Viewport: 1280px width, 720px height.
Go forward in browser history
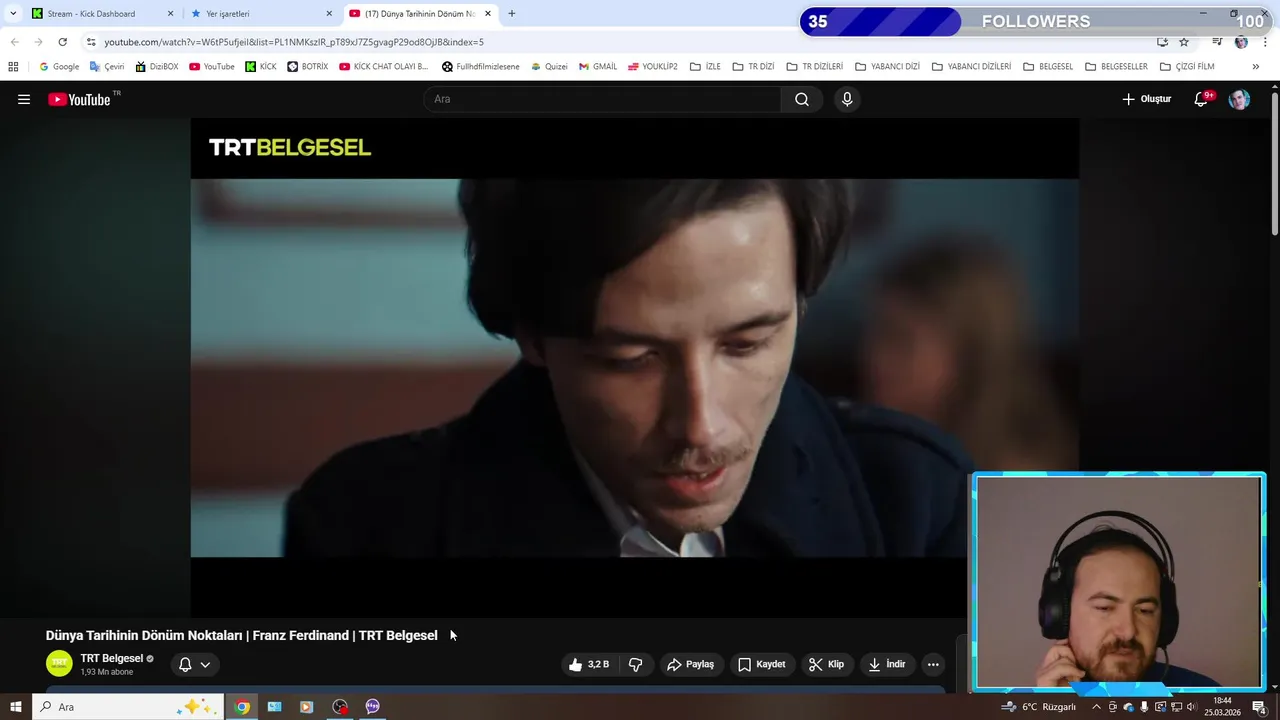pyautogui.click(x=38, y=42)
